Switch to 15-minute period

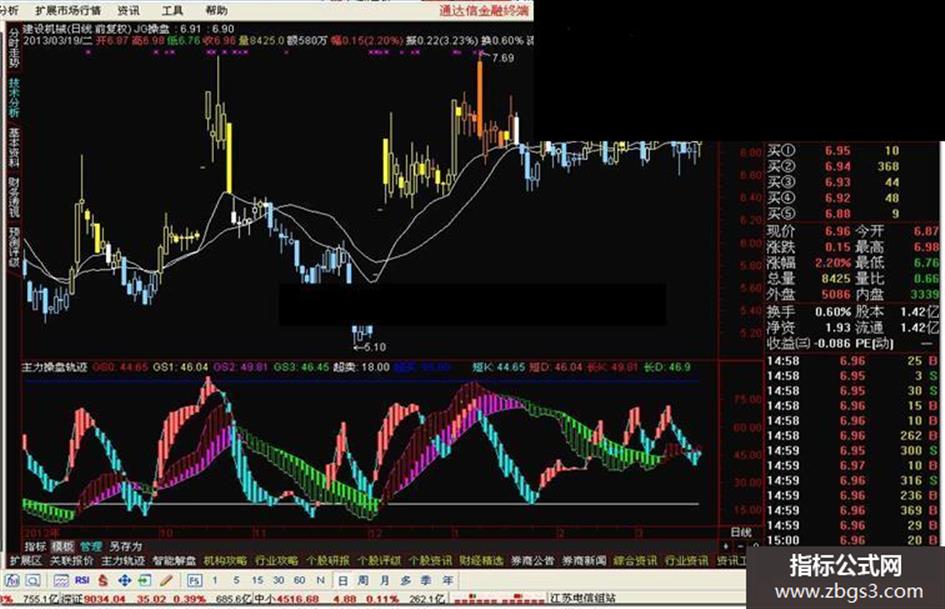257,580
